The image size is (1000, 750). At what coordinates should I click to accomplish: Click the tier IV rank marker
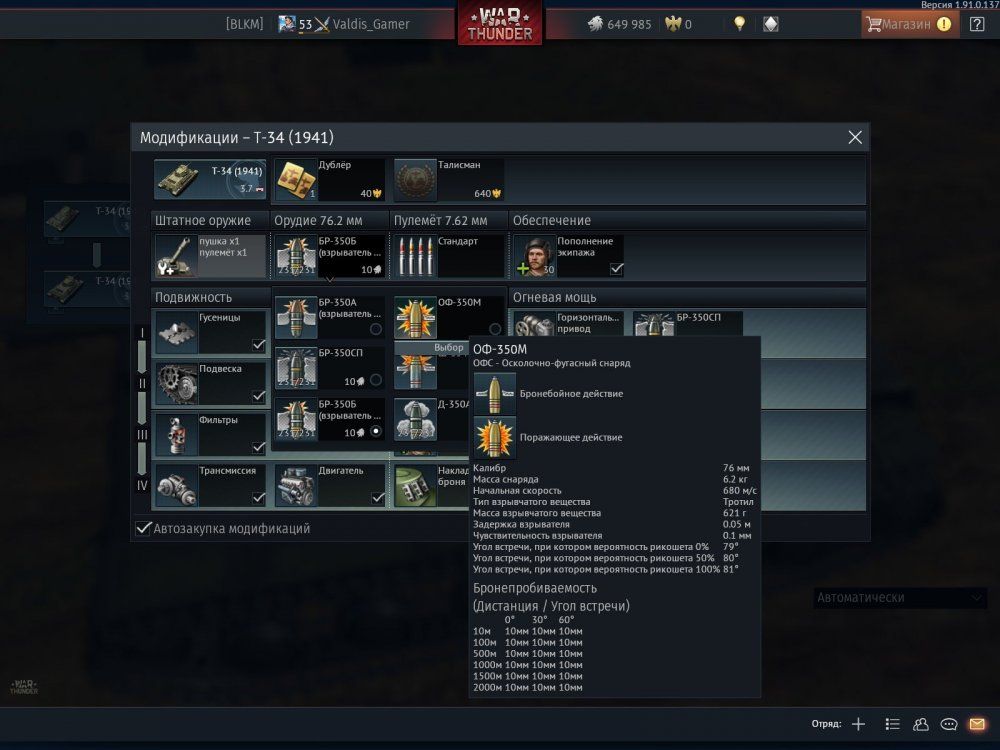pyautogui.click(x=142, y=485)
